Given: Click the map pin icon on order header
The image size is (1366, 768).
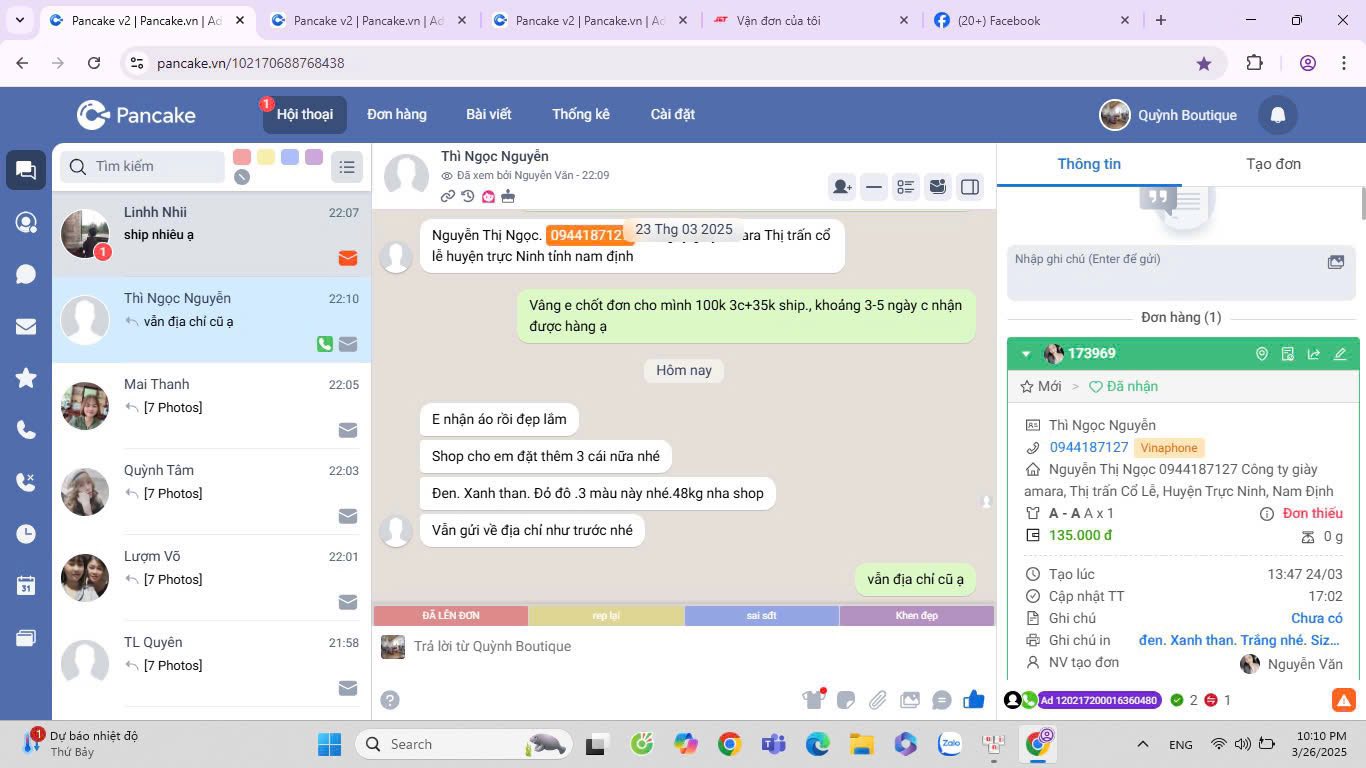Looking at the screenshot, I should (1262, 354).
